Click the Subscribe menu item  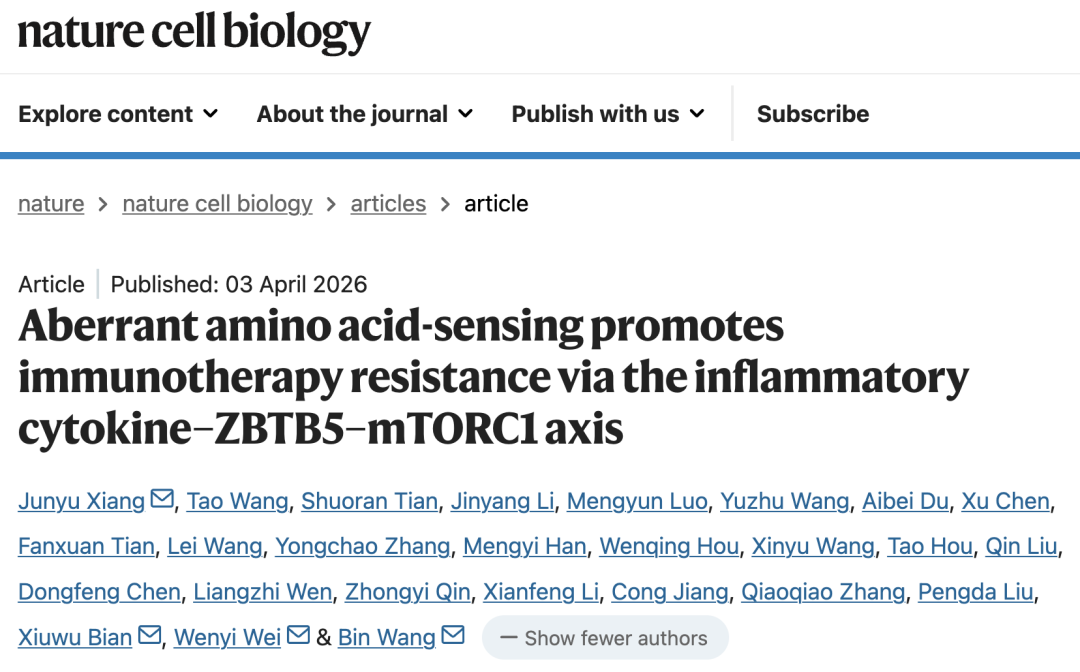812,114
